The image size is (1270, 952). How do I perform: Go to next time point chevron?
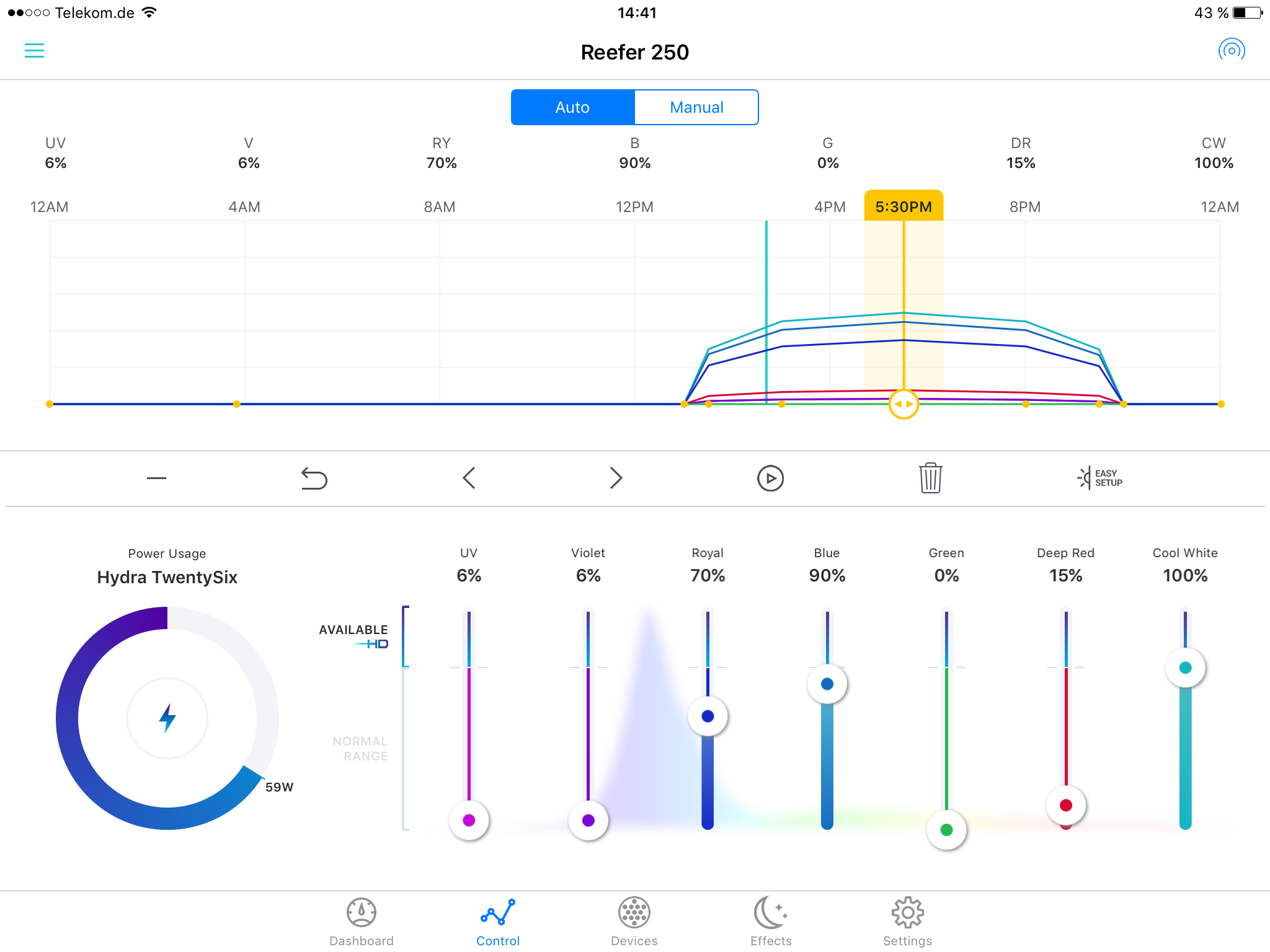(615, 478)
